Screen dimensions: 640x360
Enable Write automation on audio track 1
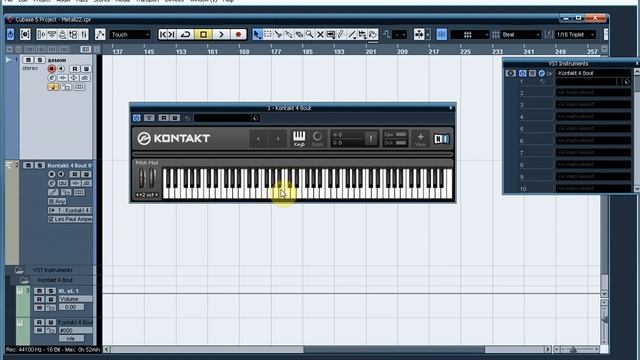click(x=86, y=69)
